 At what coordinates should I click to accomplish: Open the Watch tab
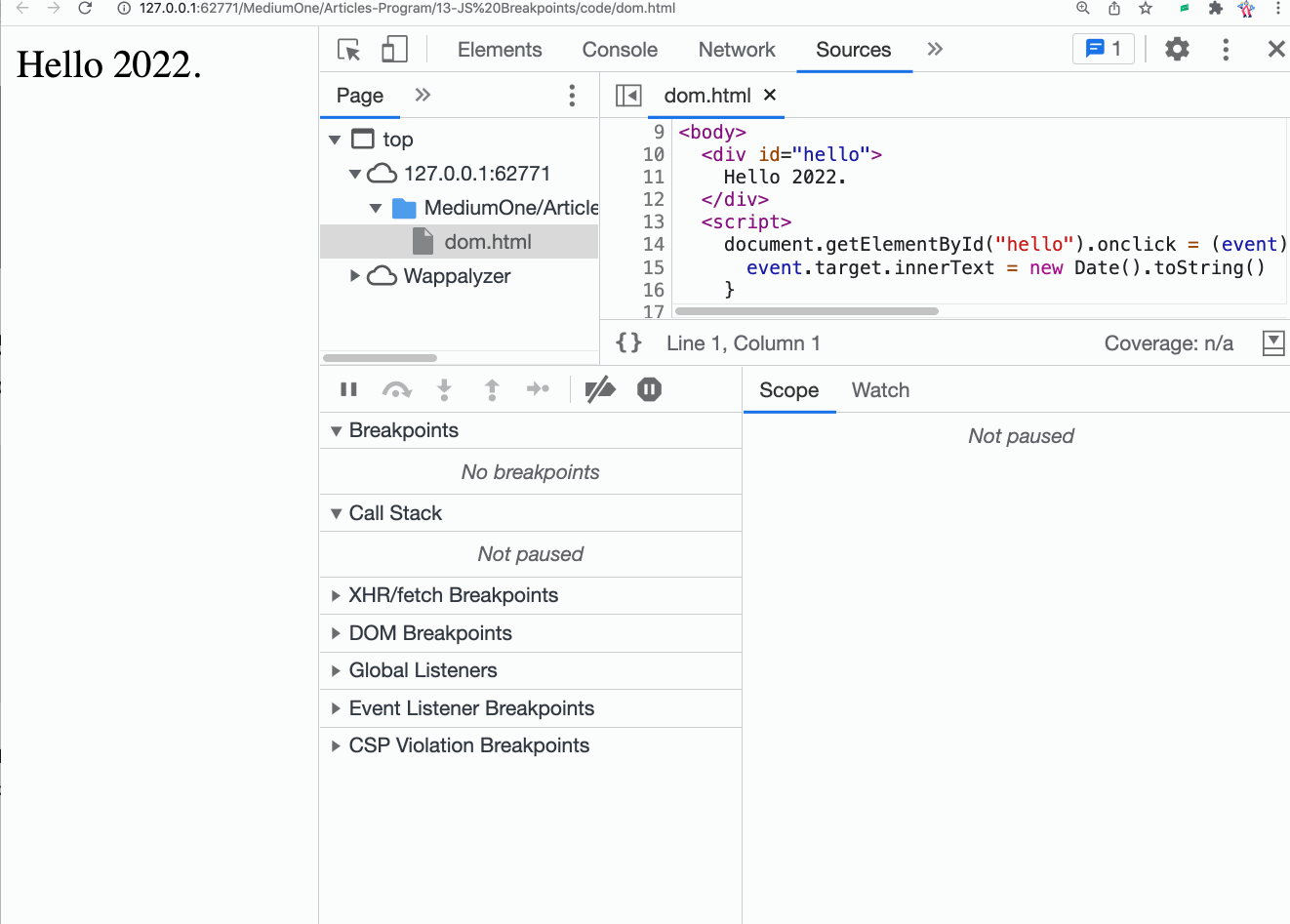880,390
